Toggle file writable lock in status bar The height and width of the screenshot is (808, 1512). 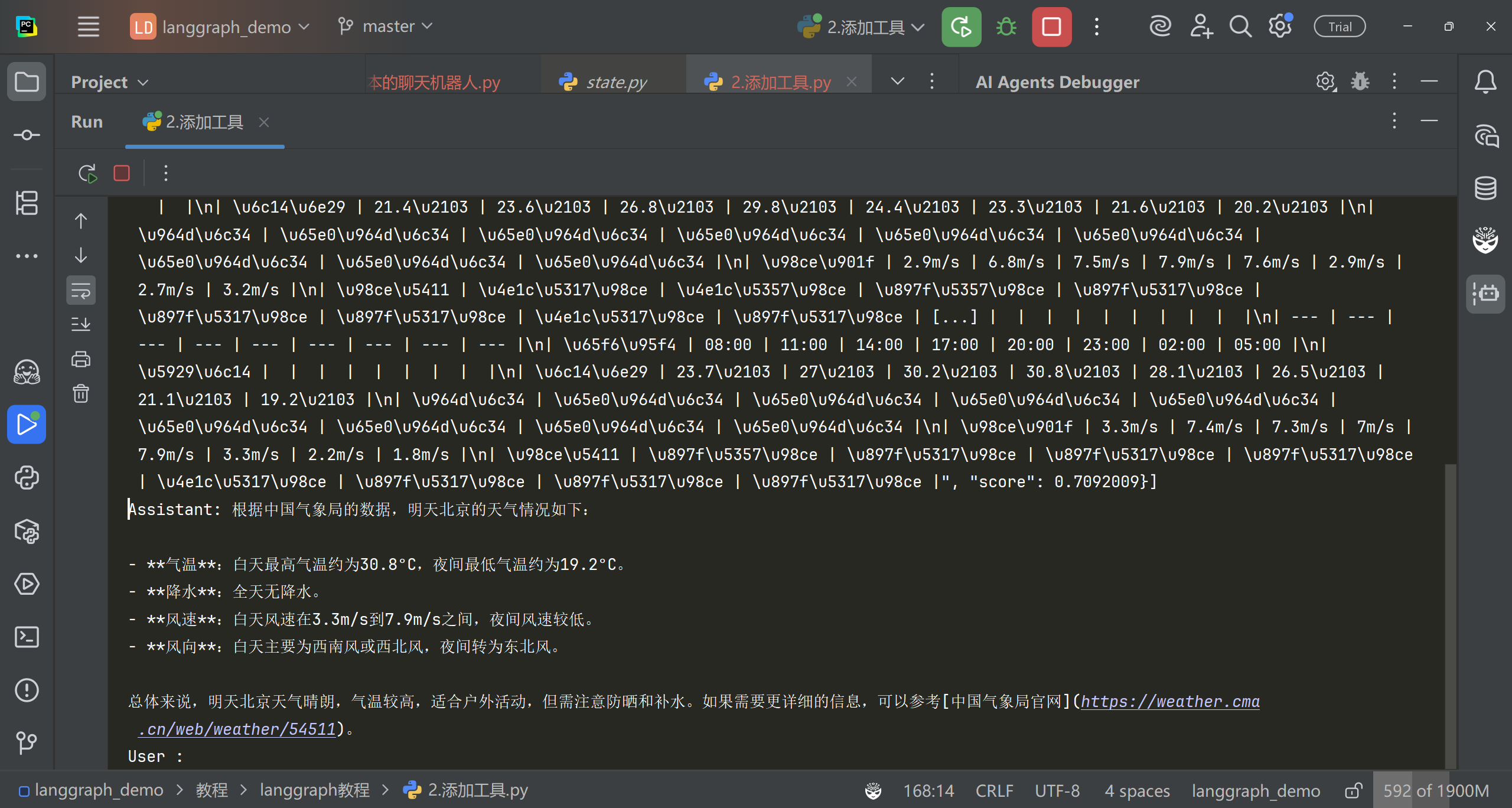[x=1353, y=790]
